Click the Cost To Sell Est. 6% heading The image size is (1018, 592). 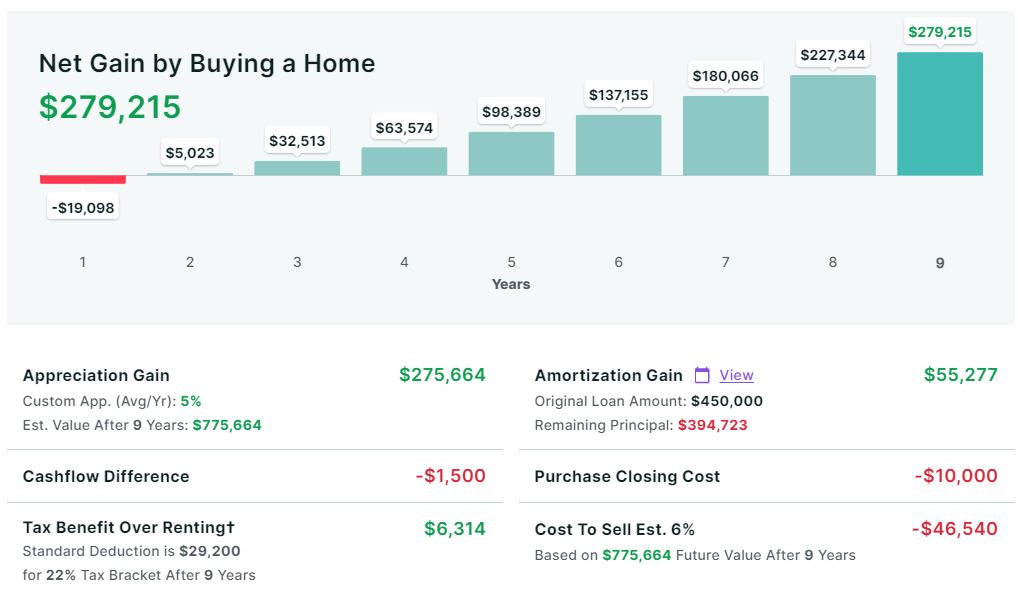point(614,529)
